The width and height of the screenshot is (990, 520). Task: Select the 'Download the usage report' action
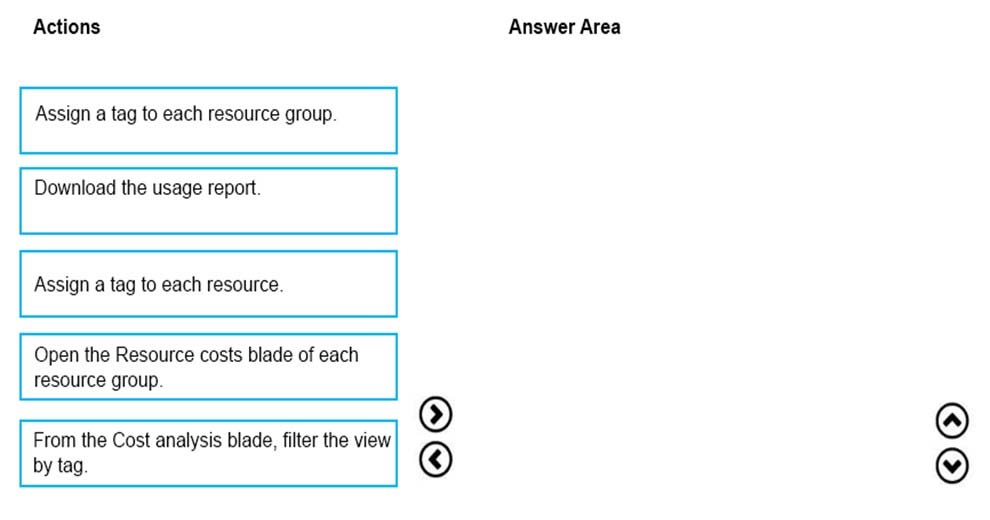click(208, 201)
